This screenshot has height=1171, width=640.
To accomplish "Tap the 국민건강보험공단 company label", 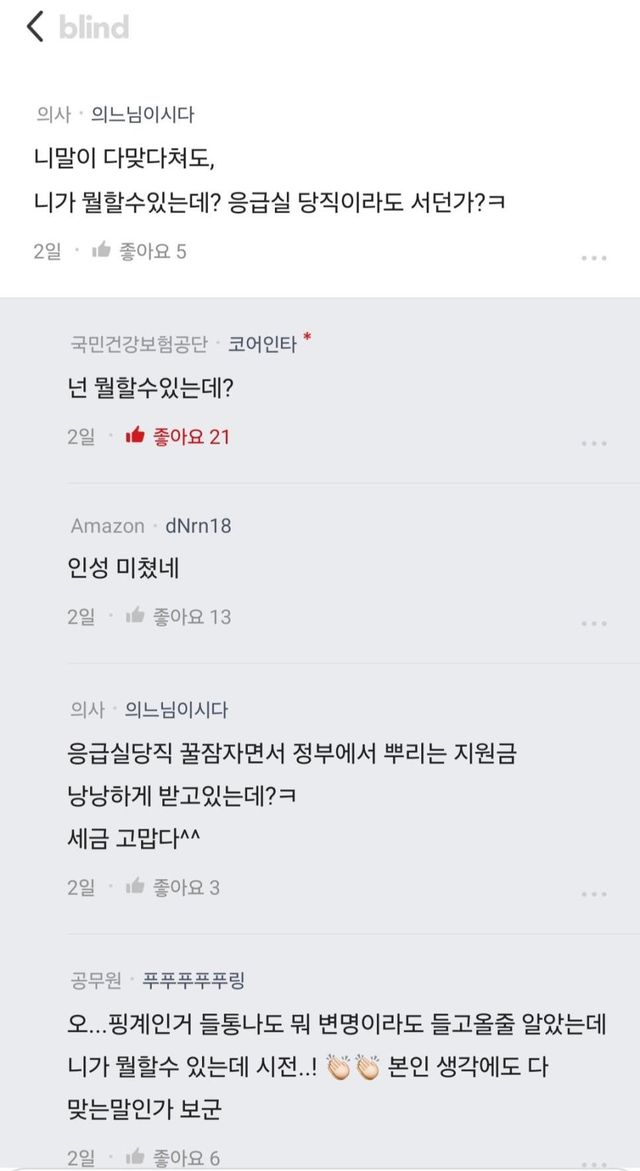I will [x=139, y=344].
